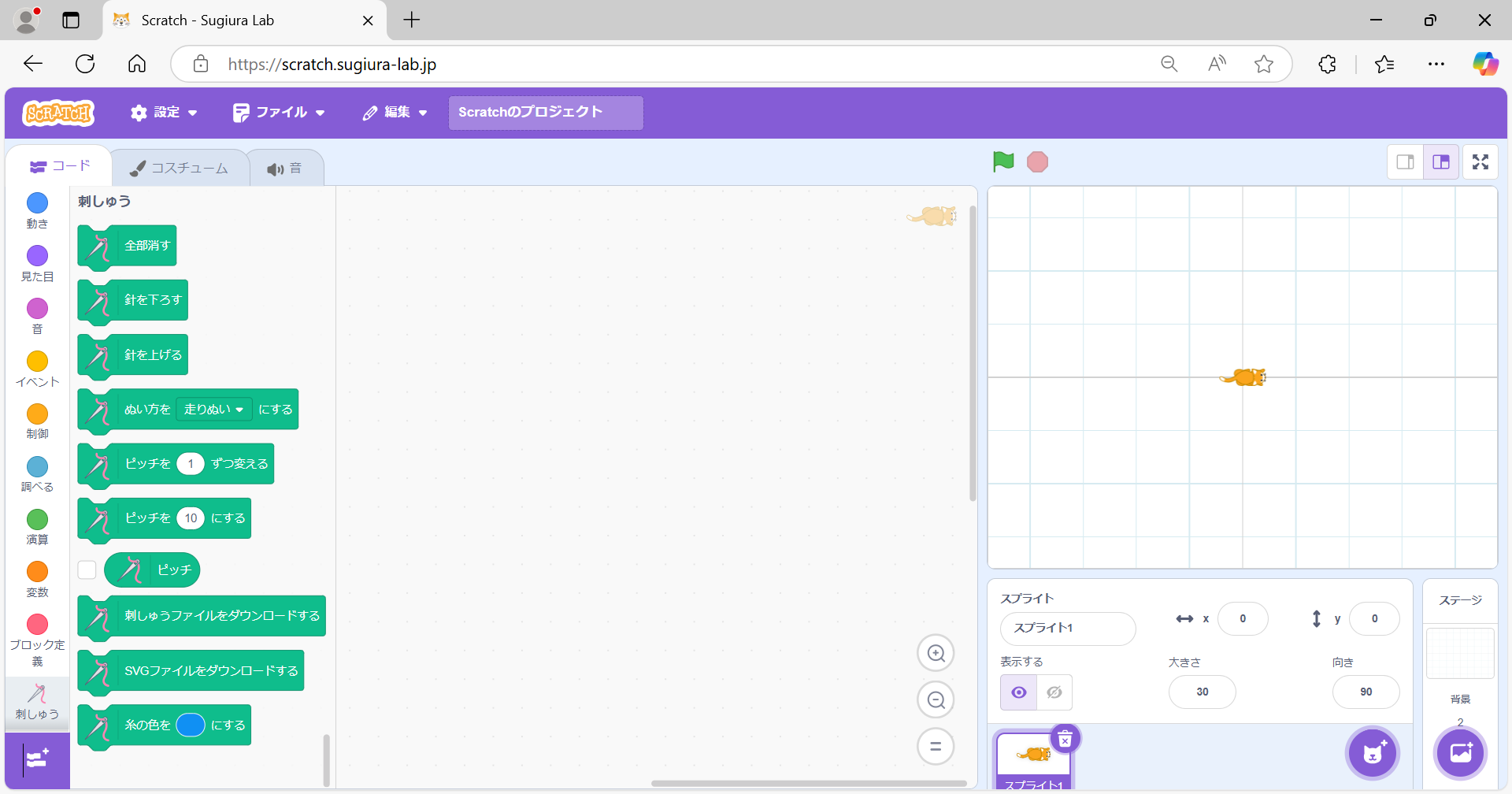Image resolution: width=1512 pixels, height=794 pixels.
Task: Click the sprite x position field
Action: click(1243, 619)
